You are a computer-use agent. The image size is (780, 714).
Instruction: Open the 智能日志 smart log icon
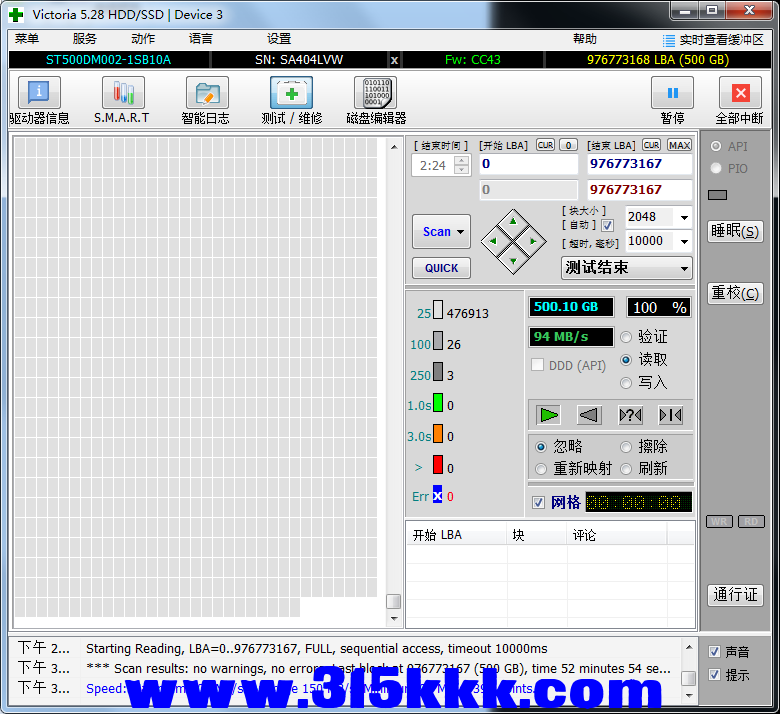206,94
